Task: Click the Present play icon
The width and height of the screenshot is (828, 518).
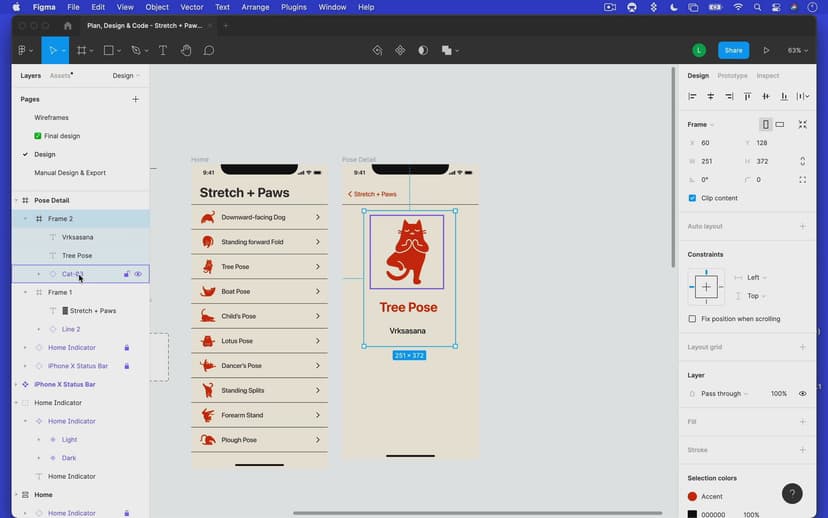Action: click(x=766, y=50)
